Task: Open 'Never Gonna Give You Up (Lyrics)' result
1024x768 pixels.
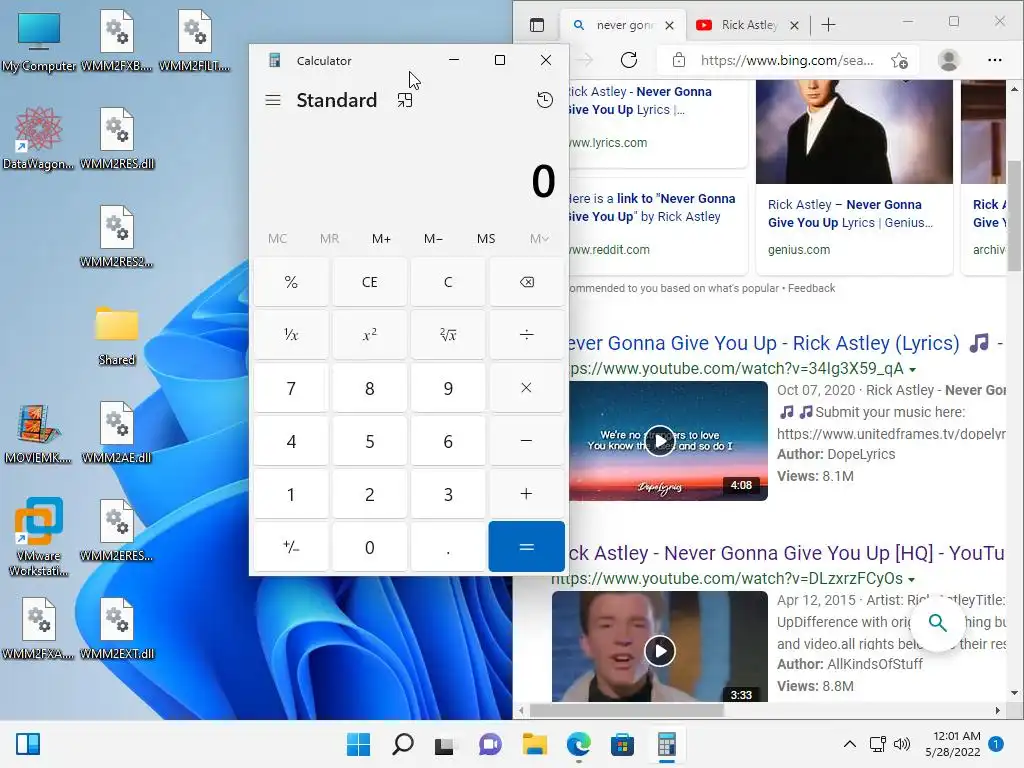Action: tap(764, 343)
